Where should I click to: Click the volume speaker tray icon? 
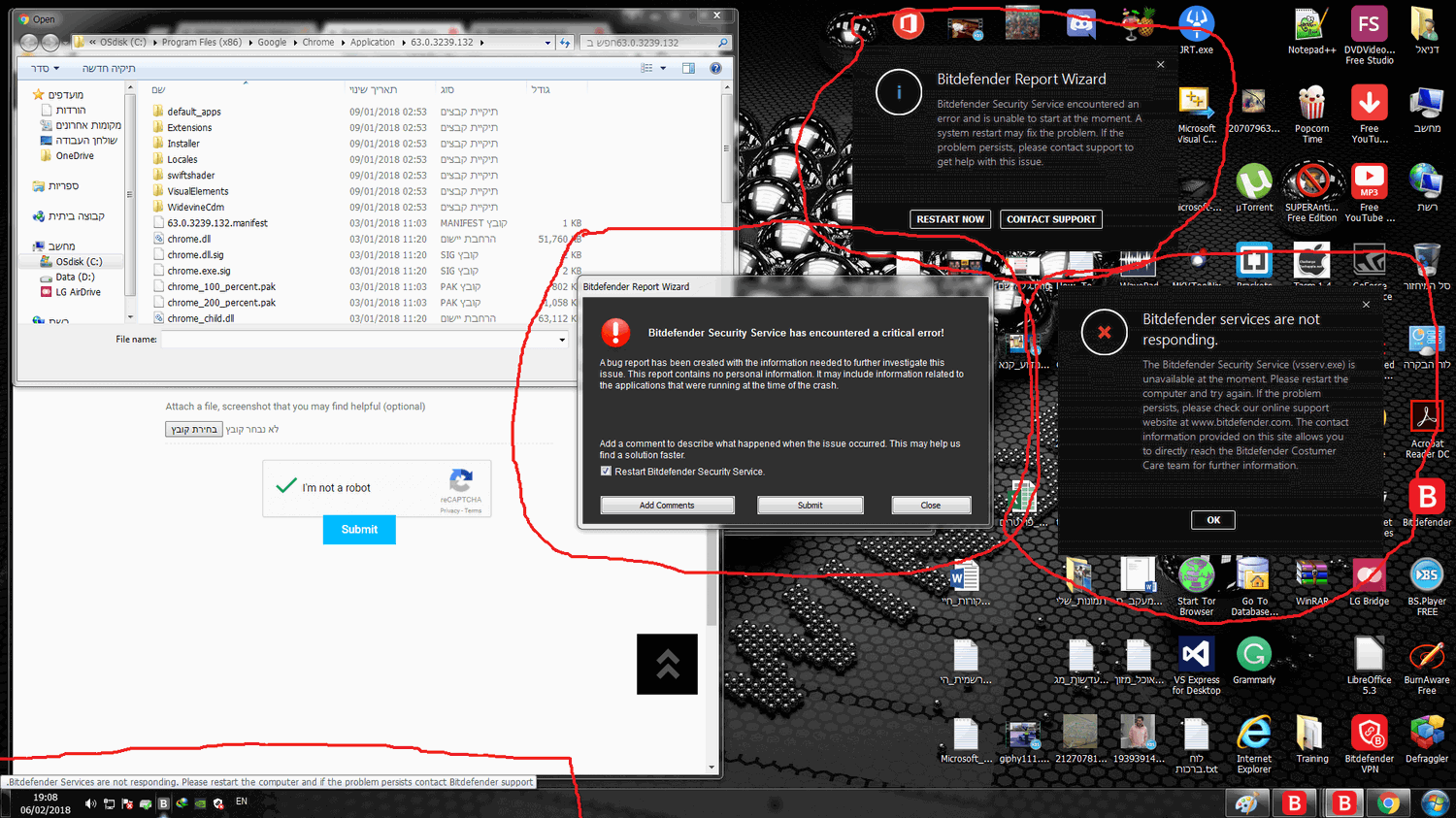[x=90, y=803]
